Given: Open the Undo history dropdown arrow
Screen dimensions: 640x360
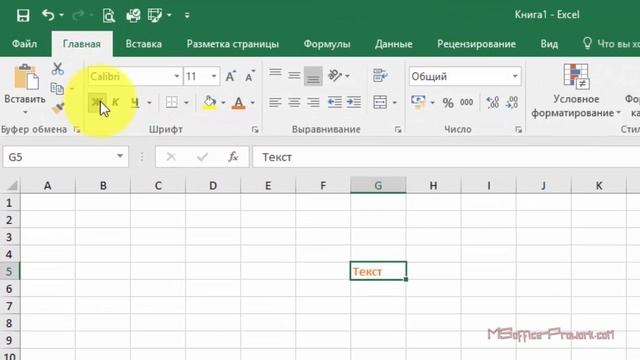Looking at the screenshot, I should pyautogui.click(x=62, y=16).
